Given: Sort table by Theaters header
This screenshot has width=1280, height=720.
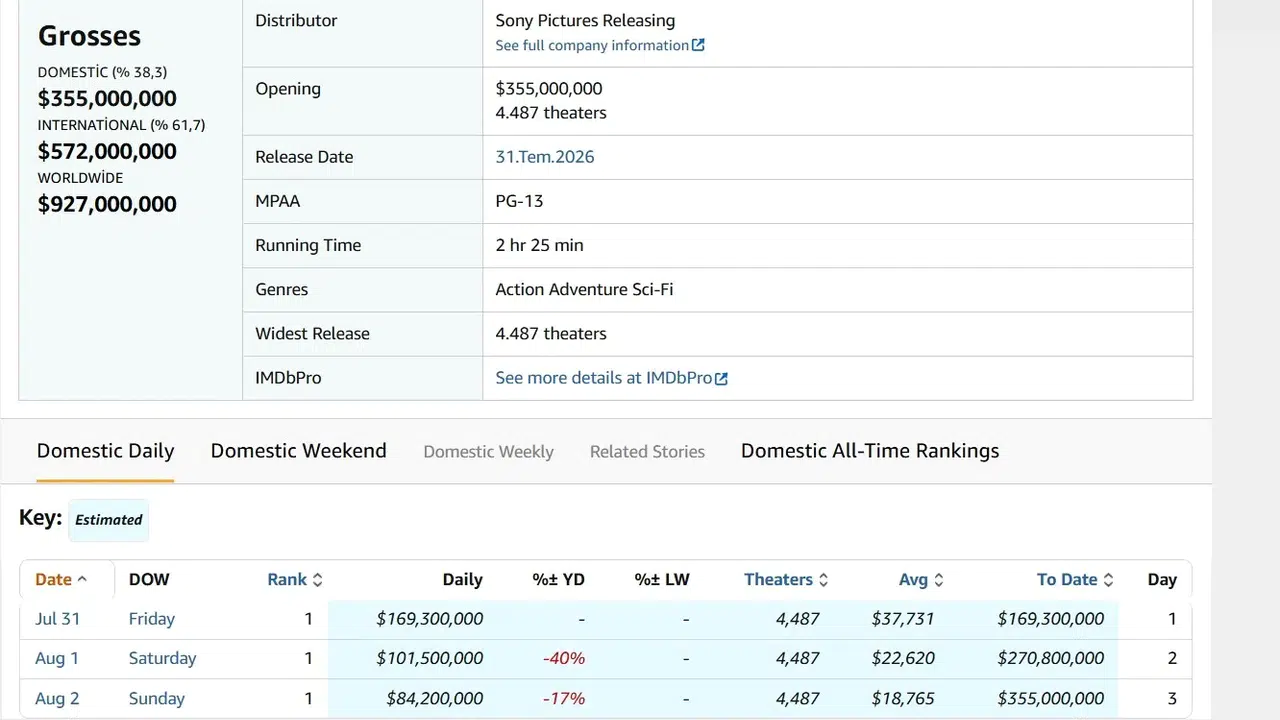Looking at the screenshot, I should (778, 580).
